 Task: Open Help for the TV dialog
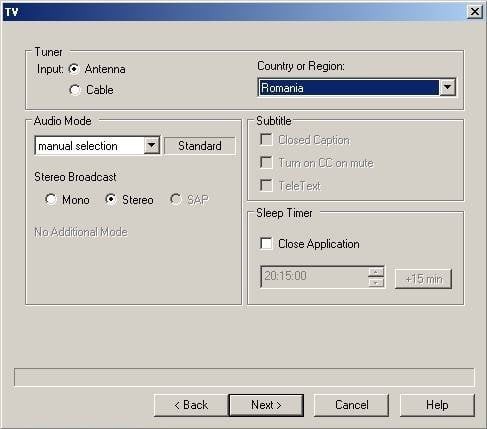click(437, 405)
